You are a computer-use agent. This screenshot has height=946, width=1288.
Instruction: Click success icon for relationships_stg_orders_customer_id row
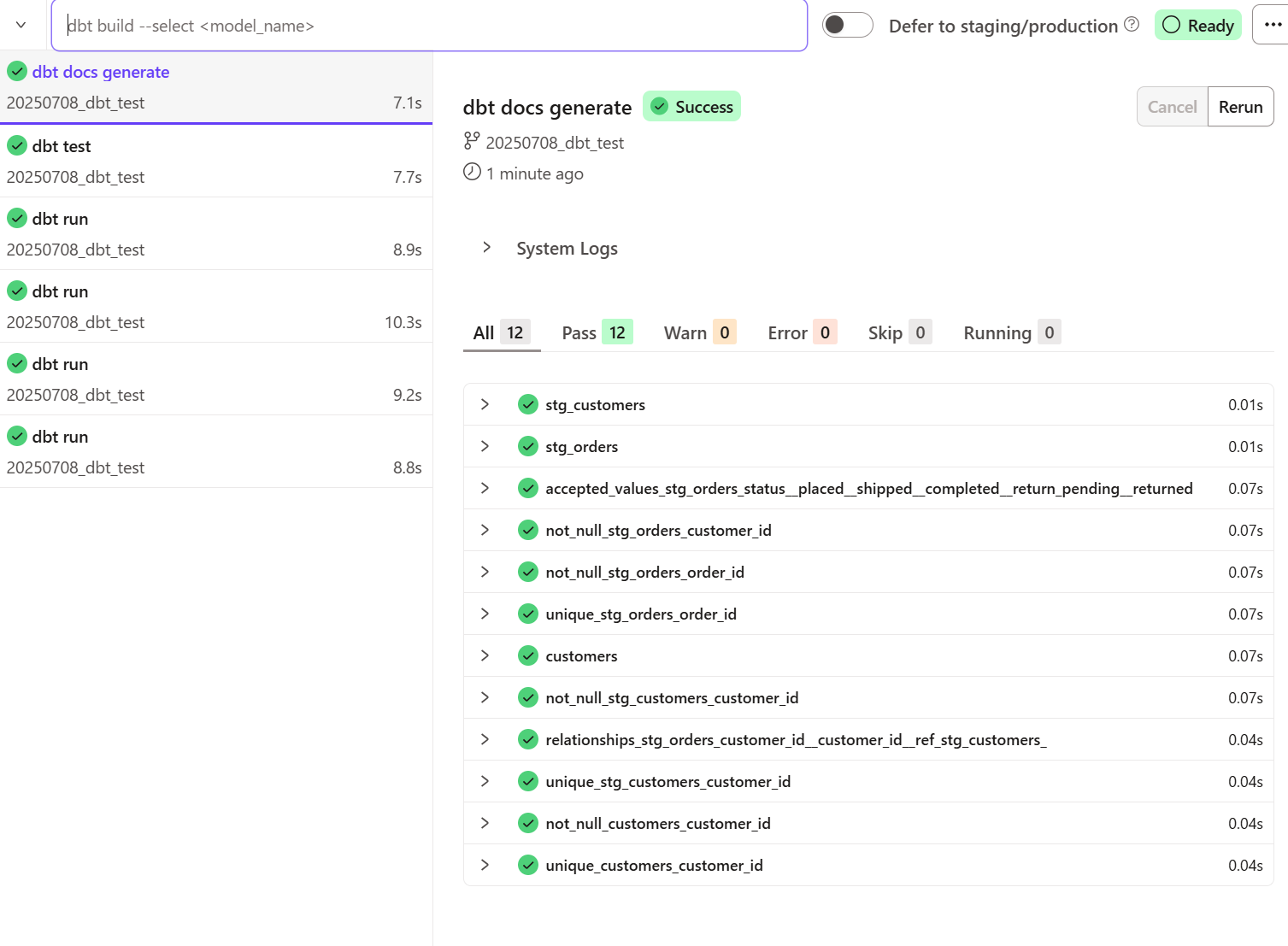[528, 739]
